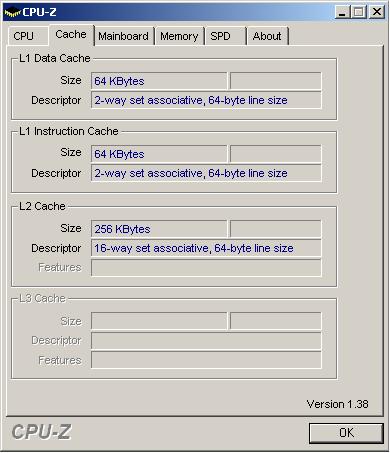Image resolution: width=390 pixels, height=453 pixels.
Task: Click the empty L3 Cache Size field
Action: [159, 321]
